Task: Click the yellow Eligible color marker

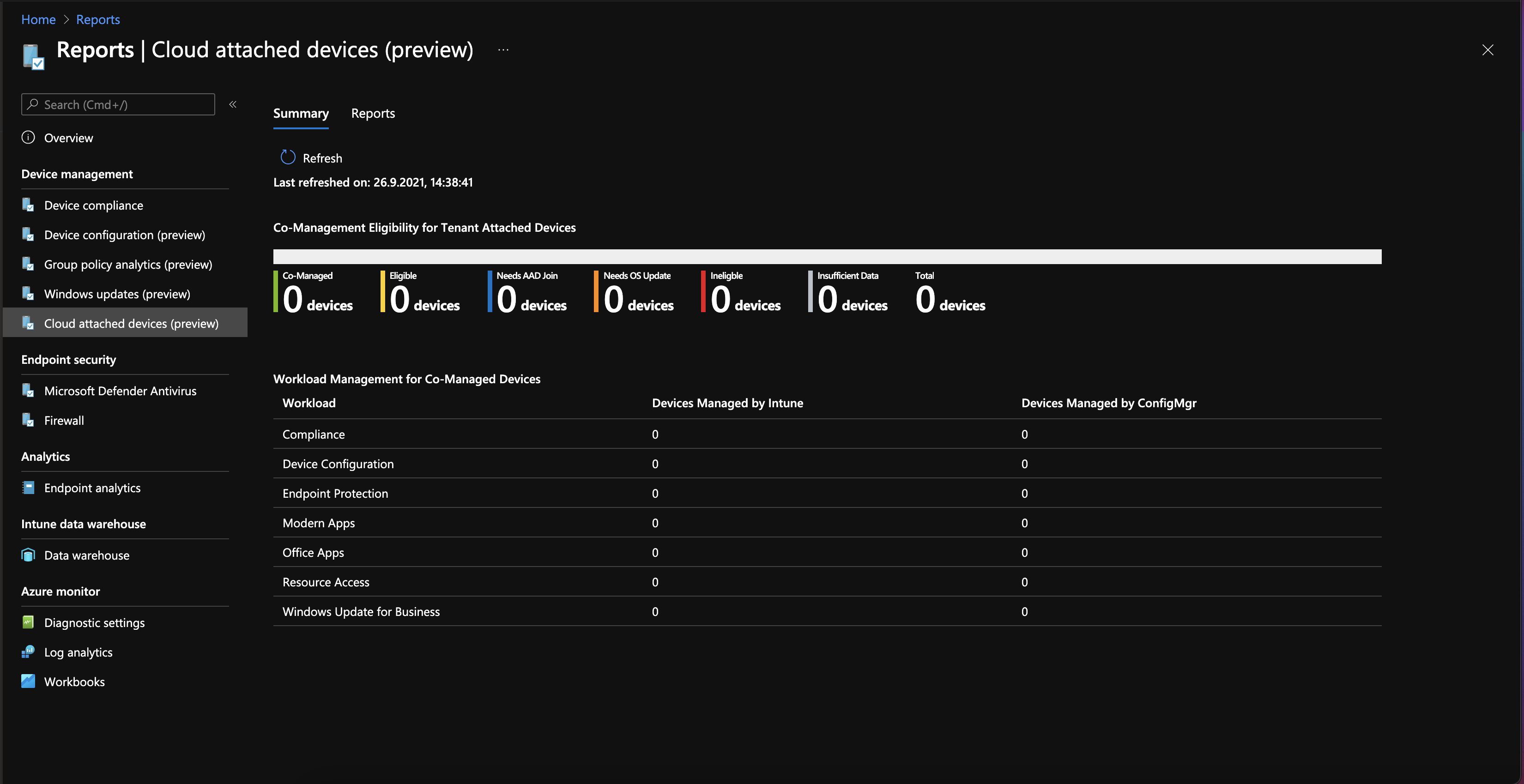Action: pos(383,291)
